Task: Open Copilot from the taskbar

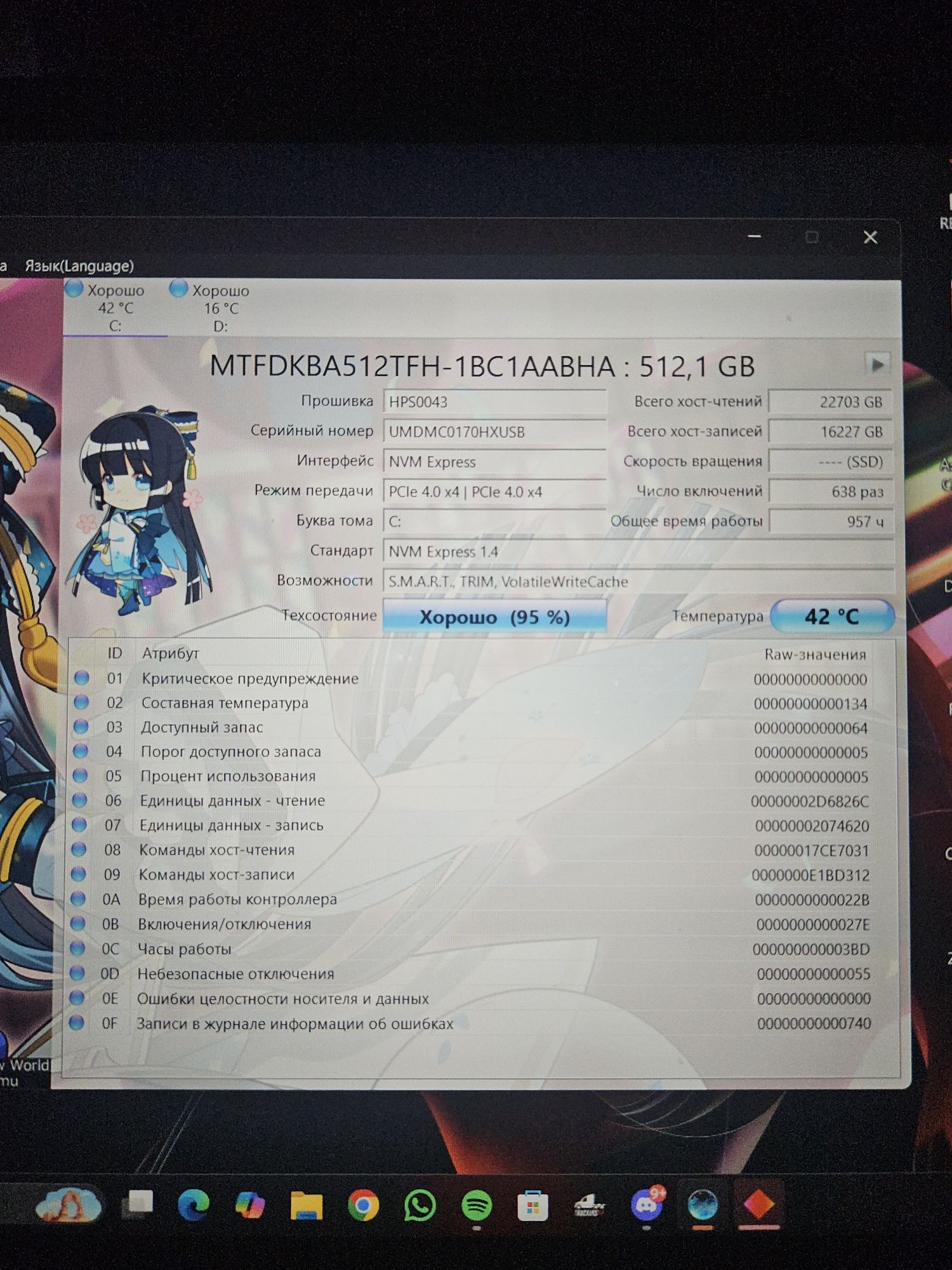Action: [250, 1205]
